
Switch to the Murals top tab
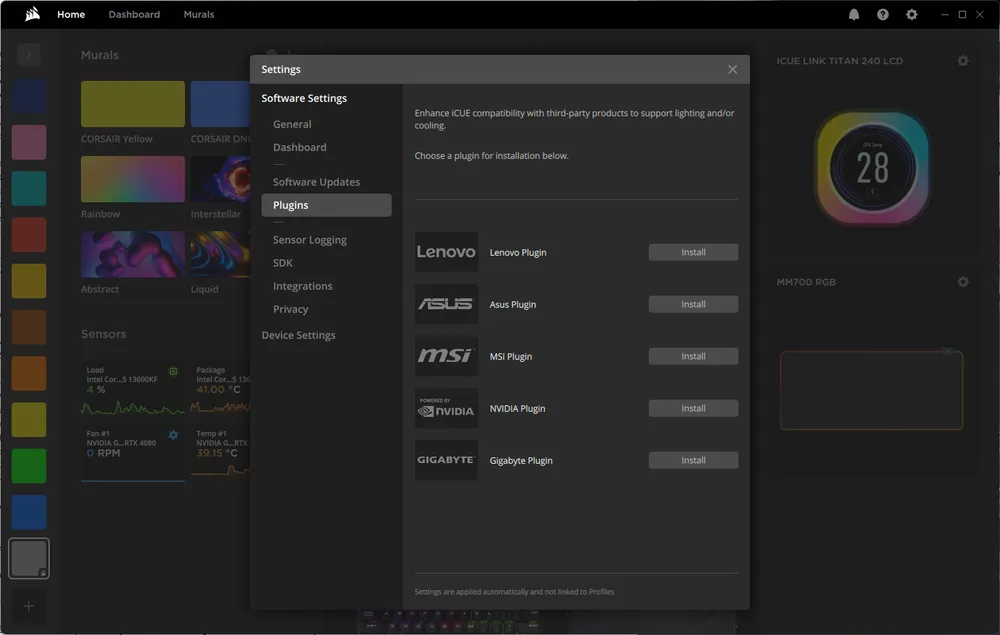(x=199, y=14)
